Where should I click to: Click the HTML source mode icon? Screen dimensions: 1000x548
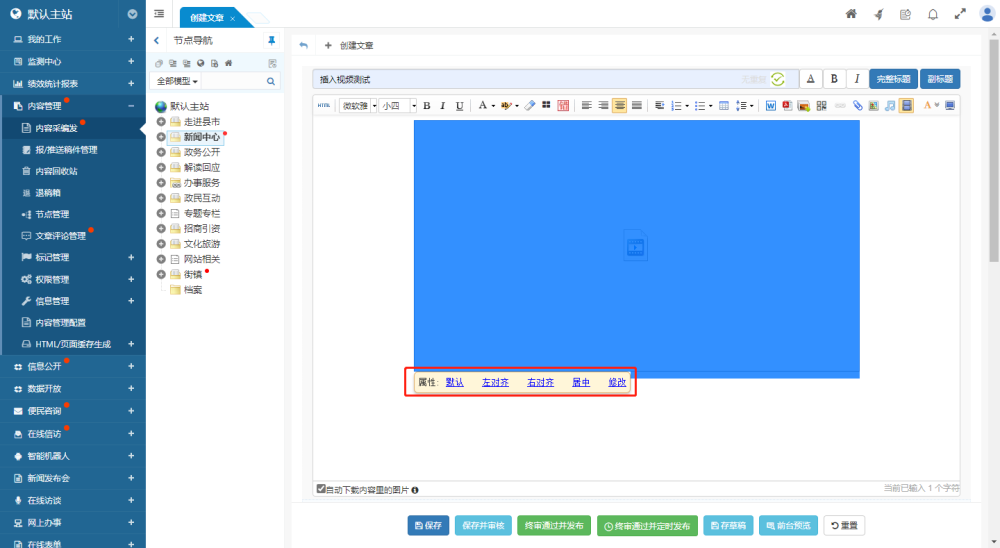tap(323, 105)
